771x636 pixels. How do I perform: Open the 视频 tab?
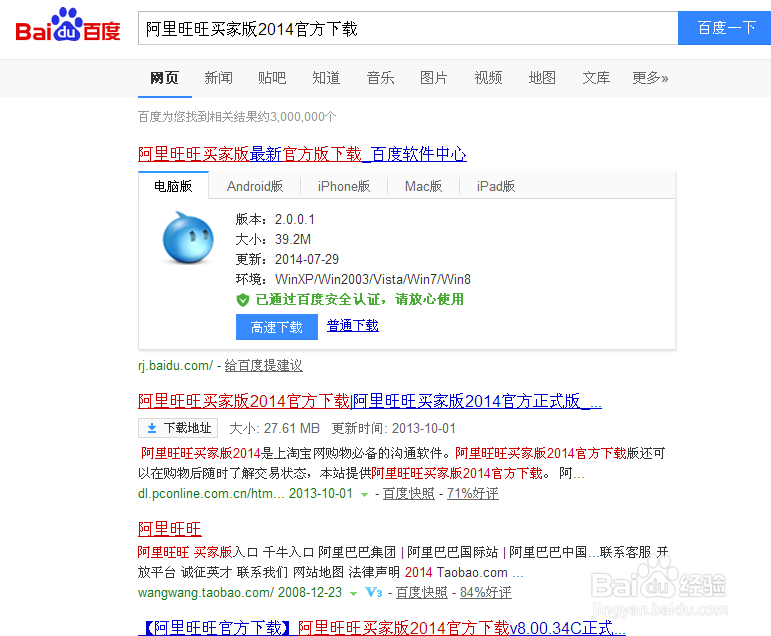click(x=488, y=78)
